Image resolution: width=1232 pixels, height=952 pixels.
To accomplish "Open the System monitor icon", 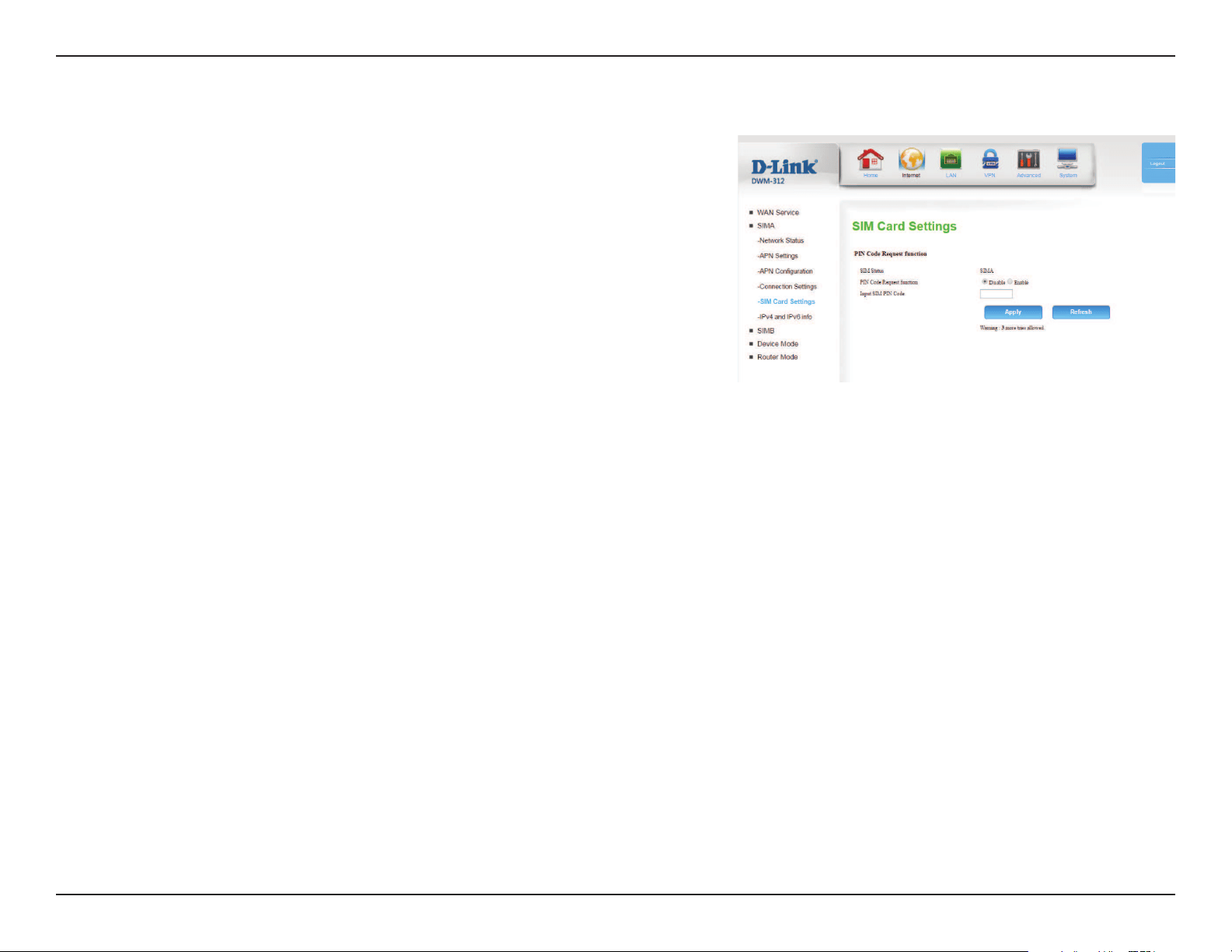I will pyautogui.click(x=1068, y=159).
